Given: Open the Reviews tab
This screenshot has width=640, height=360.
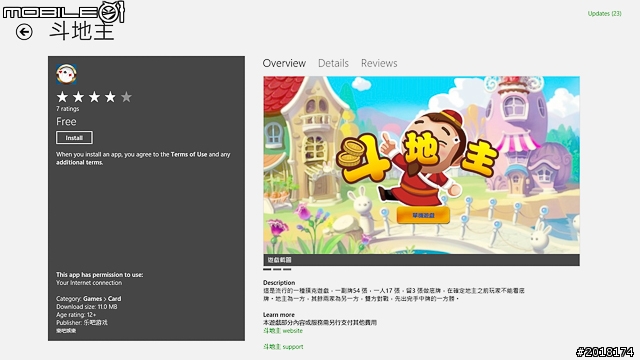Looking at the screenshot, I should tap(379, 63).
